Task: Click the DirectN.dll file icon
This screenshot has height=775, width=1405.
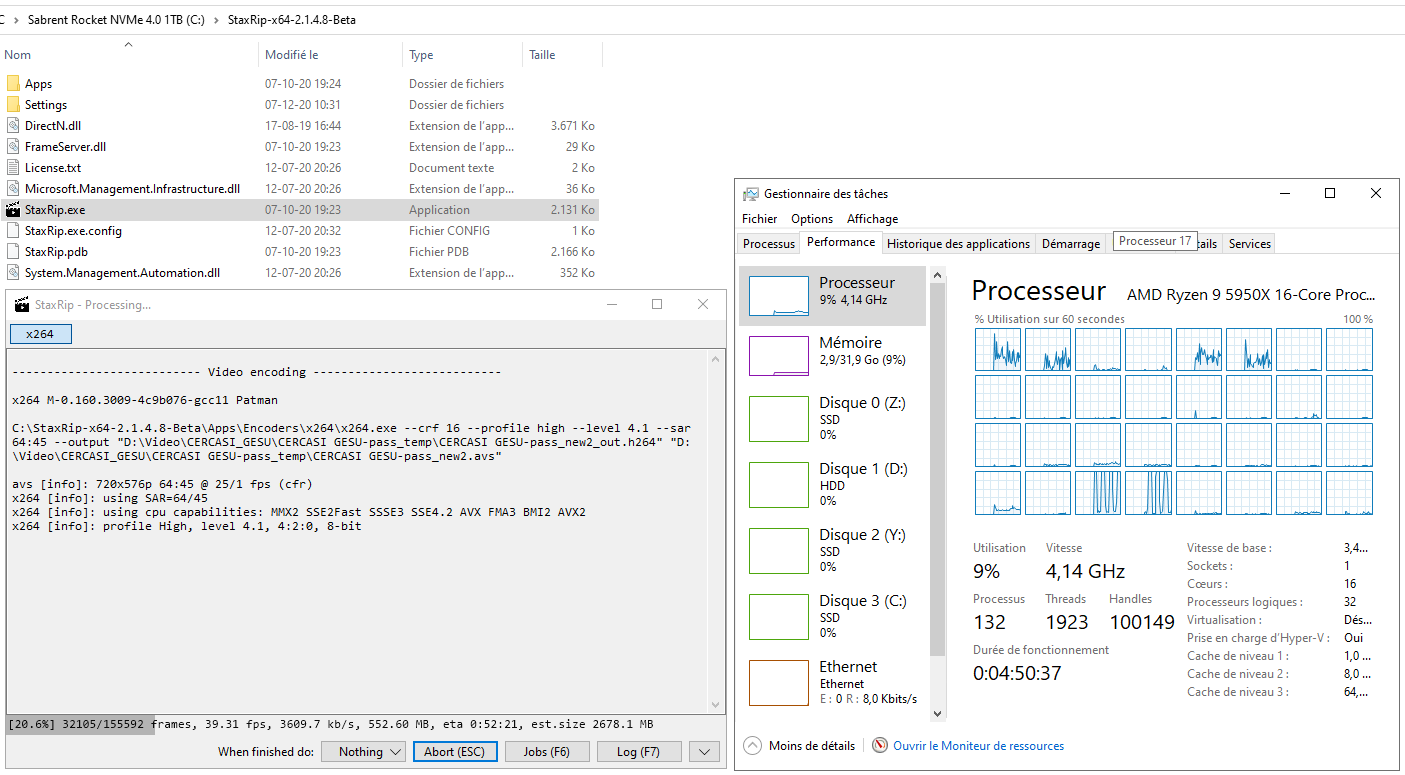Action: pos(13,126)
